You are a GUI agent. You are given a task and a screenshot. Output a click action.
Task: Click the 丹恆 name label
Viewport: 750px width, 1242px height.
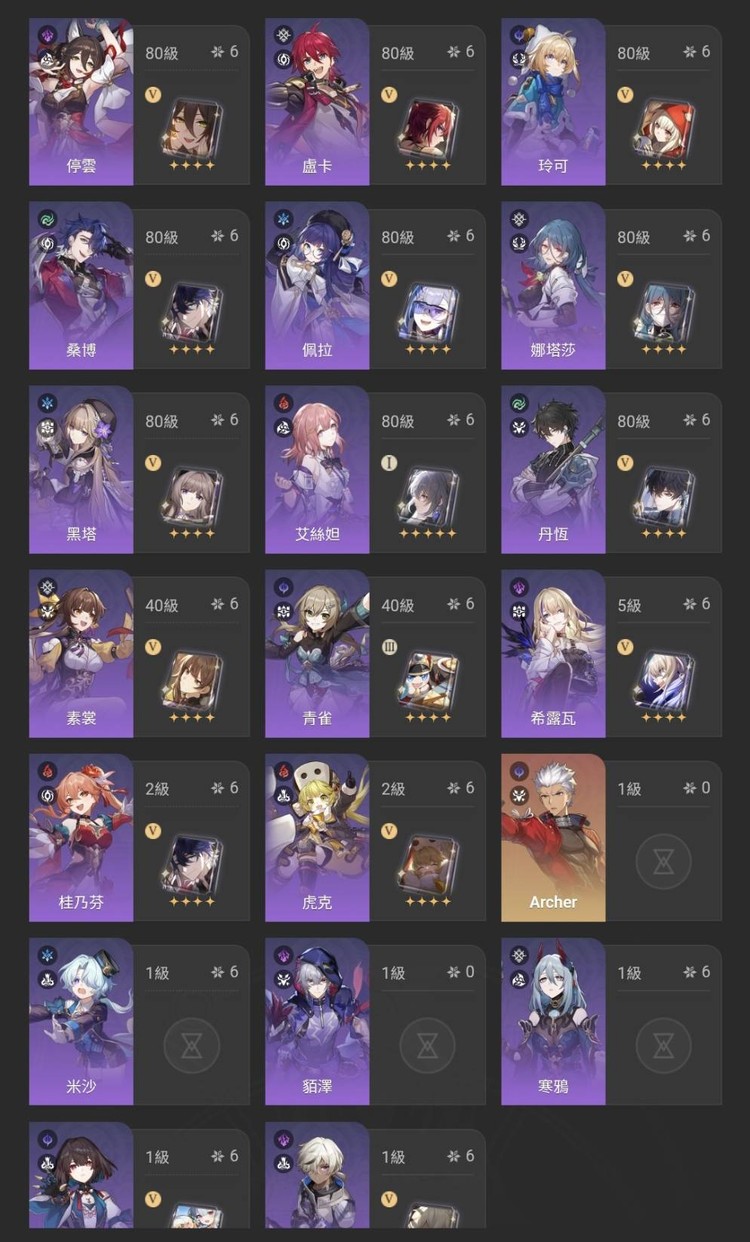[x=553, y=534]
